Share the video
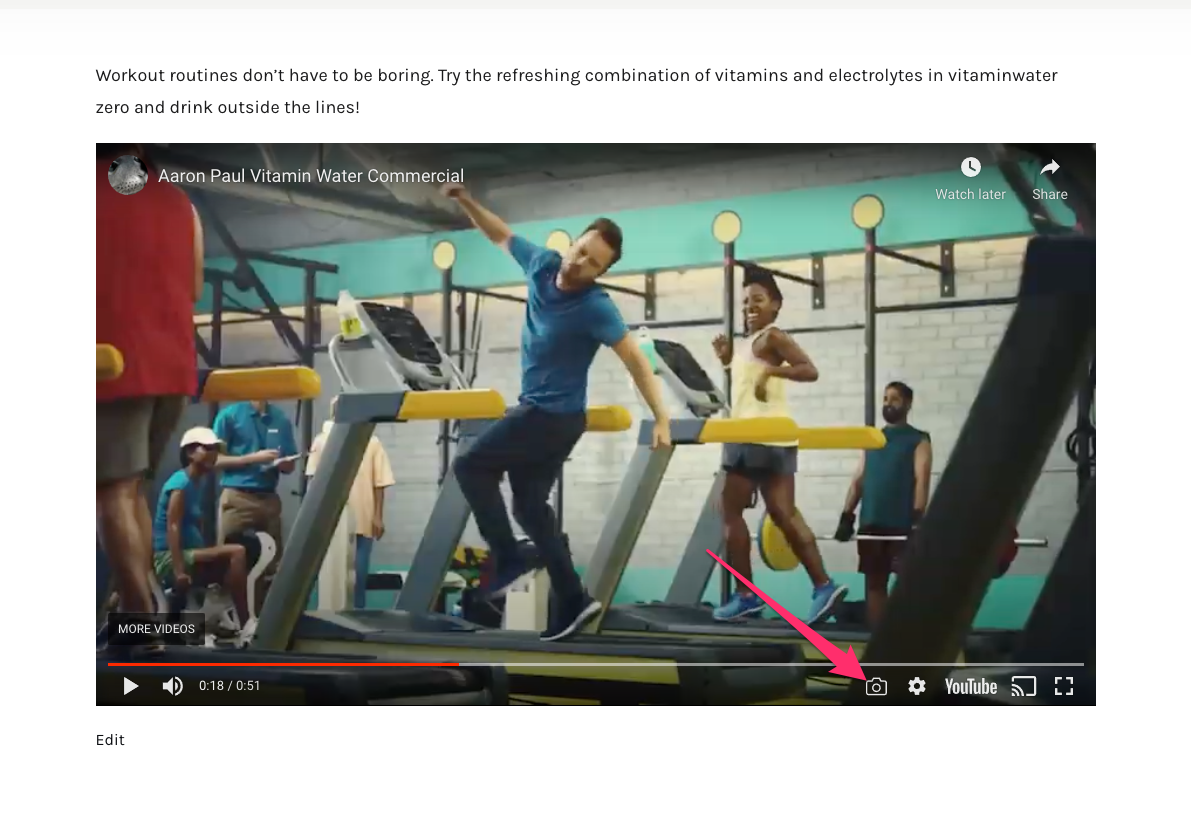The image size is (1191, 814). click(x=1050, y=179)
